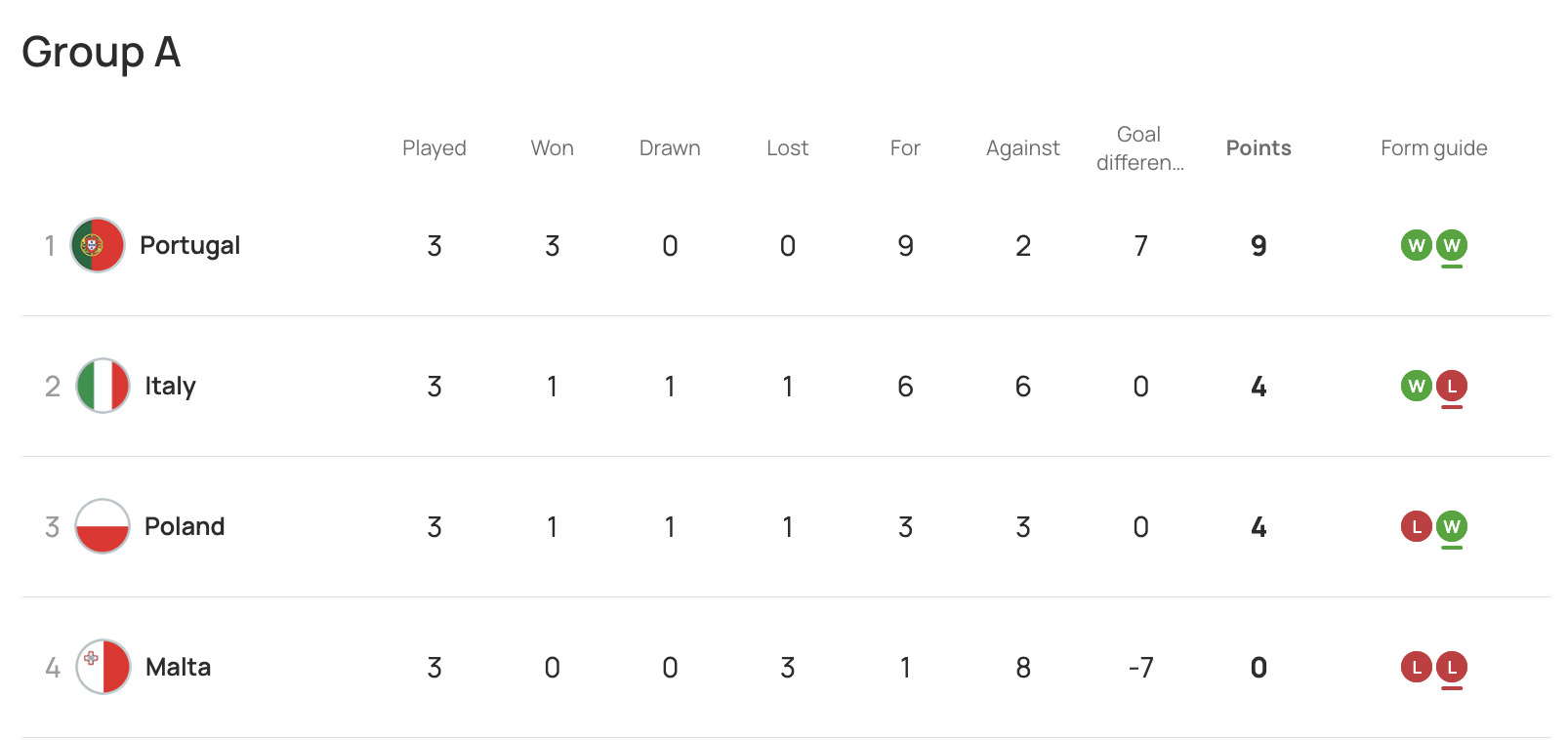Click Italy's latest loss form badge
Viewport: 1568px width, 740px height.
tap(1452, 386)
